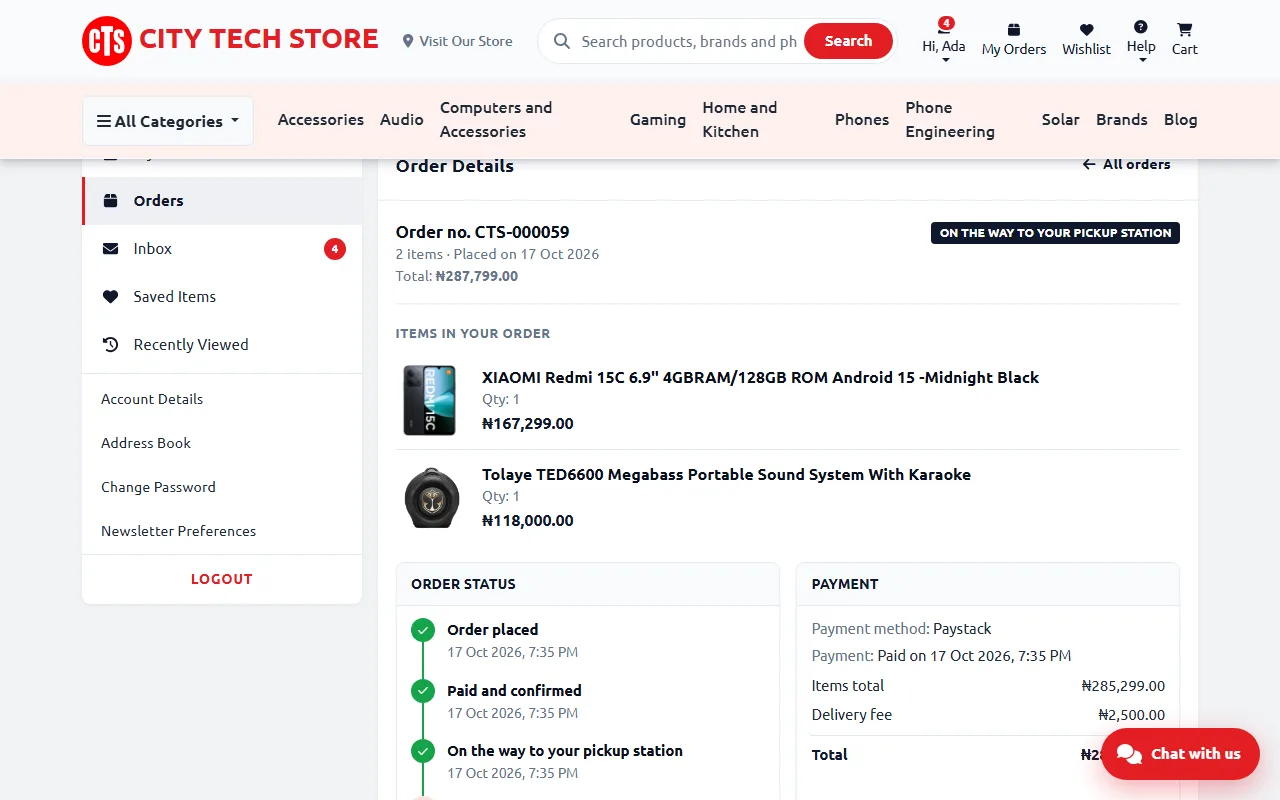The image size is (1280, 800).
Task: Click the red Search button
Action: tap(848, 41)
